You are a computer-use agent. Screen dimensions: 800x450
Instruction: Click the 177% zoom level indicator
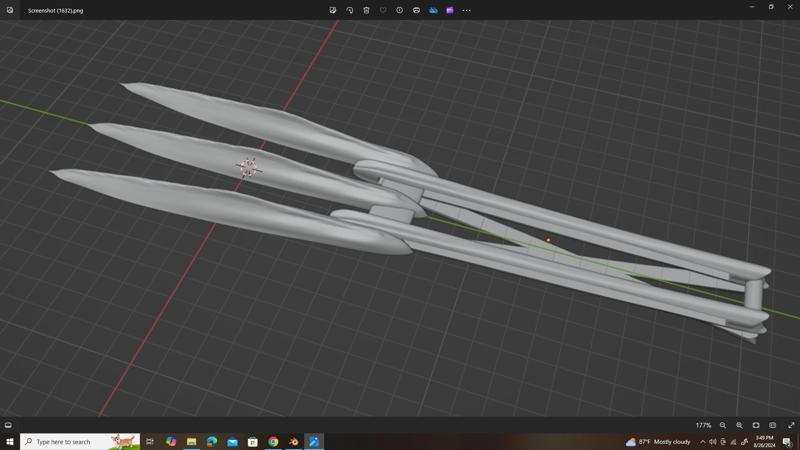point(703,425)
